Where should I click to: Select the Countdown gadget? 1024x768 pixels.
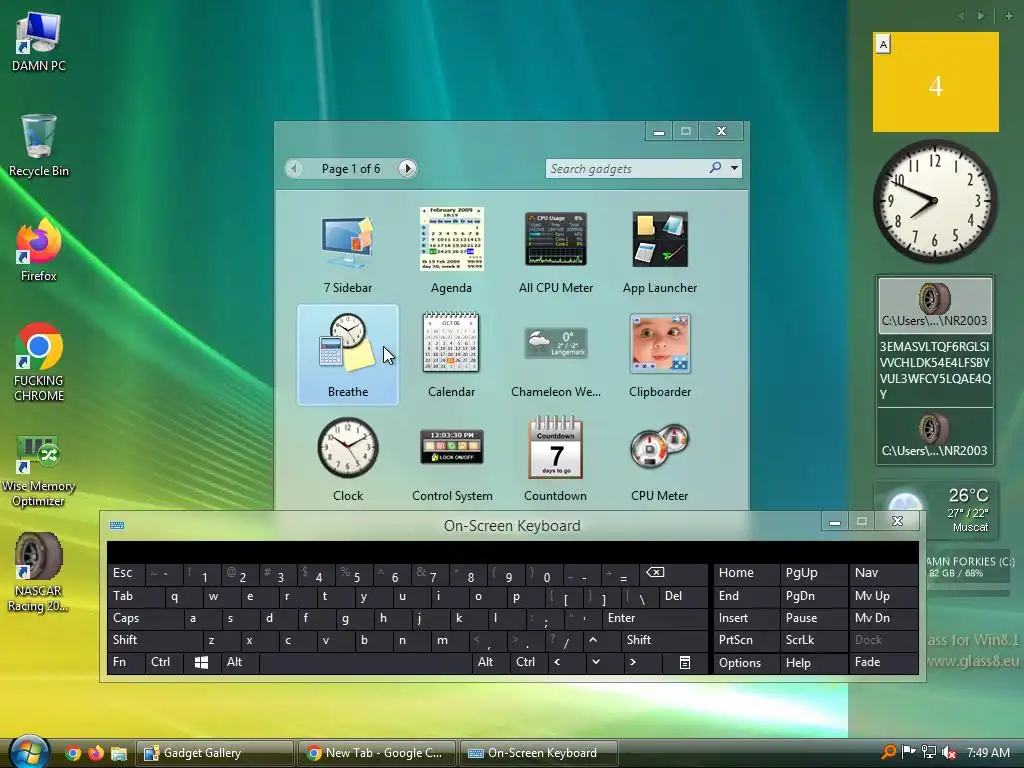(x=556, y=459)
